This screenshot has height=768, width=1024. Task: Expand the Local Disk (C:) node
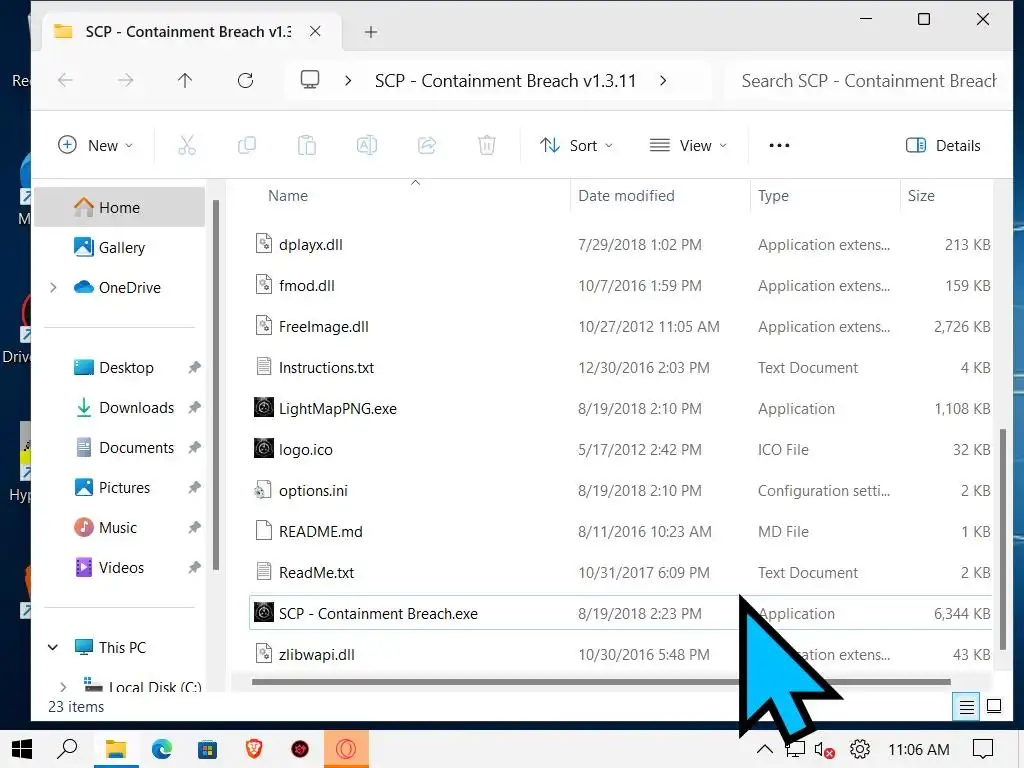(63, 687)
